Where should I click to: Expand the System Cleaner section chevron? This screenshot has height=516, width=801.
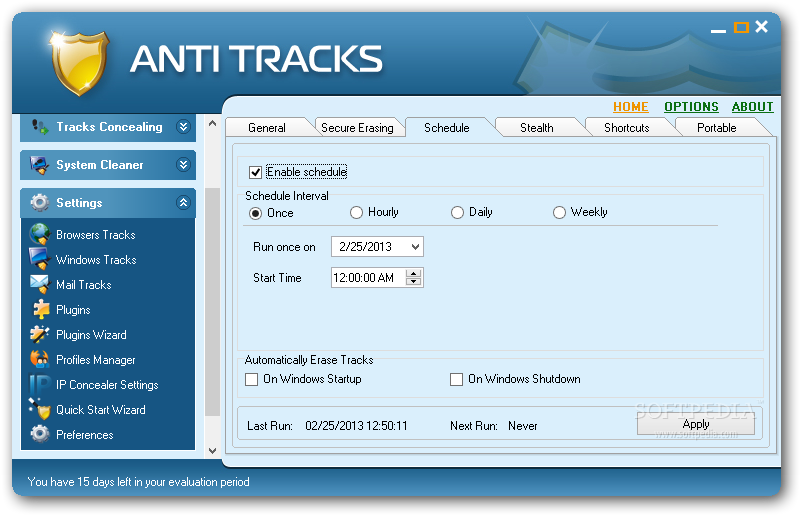(183, 165)
